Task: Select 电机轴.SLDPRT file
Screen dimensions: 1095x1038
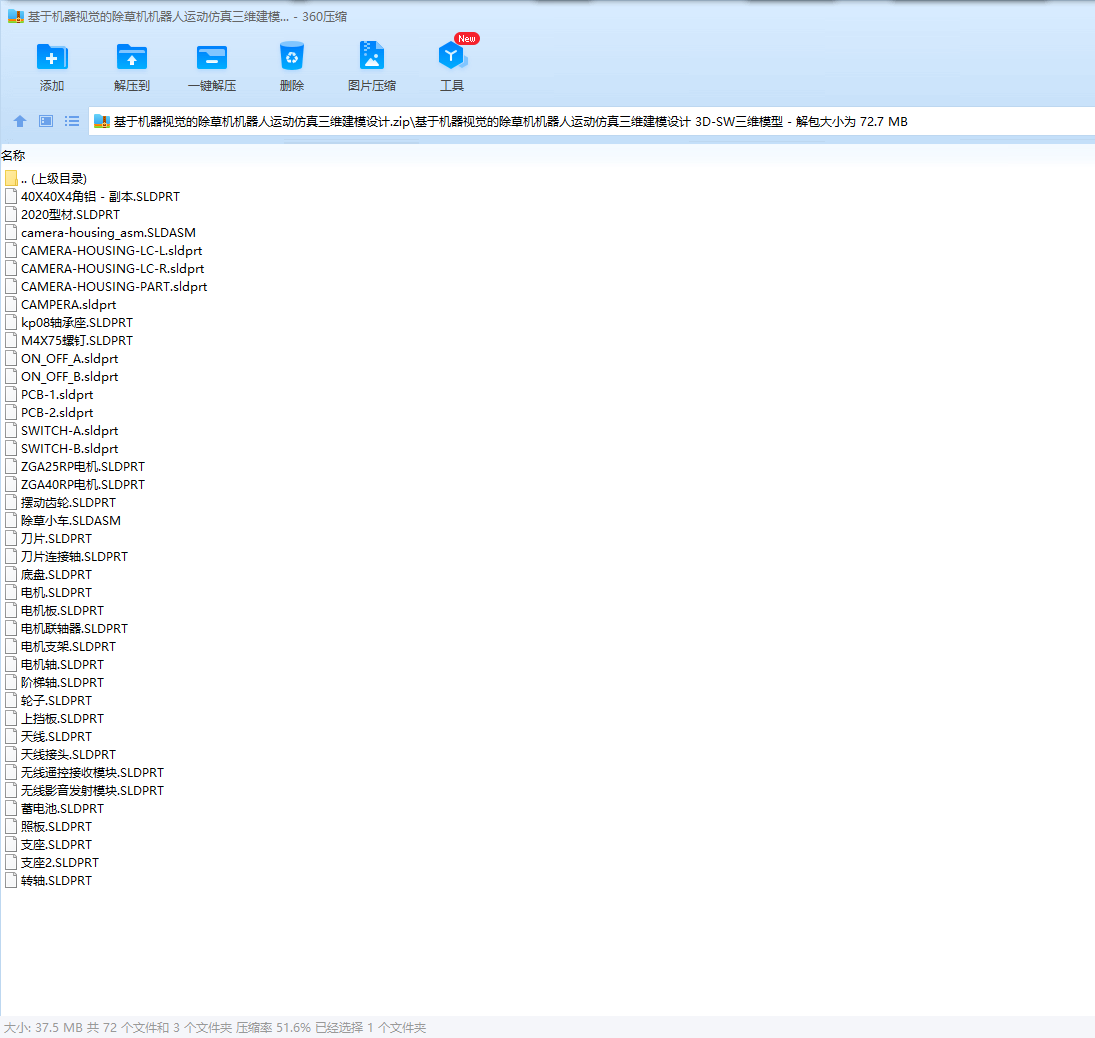Action: (x=62, y=664)
